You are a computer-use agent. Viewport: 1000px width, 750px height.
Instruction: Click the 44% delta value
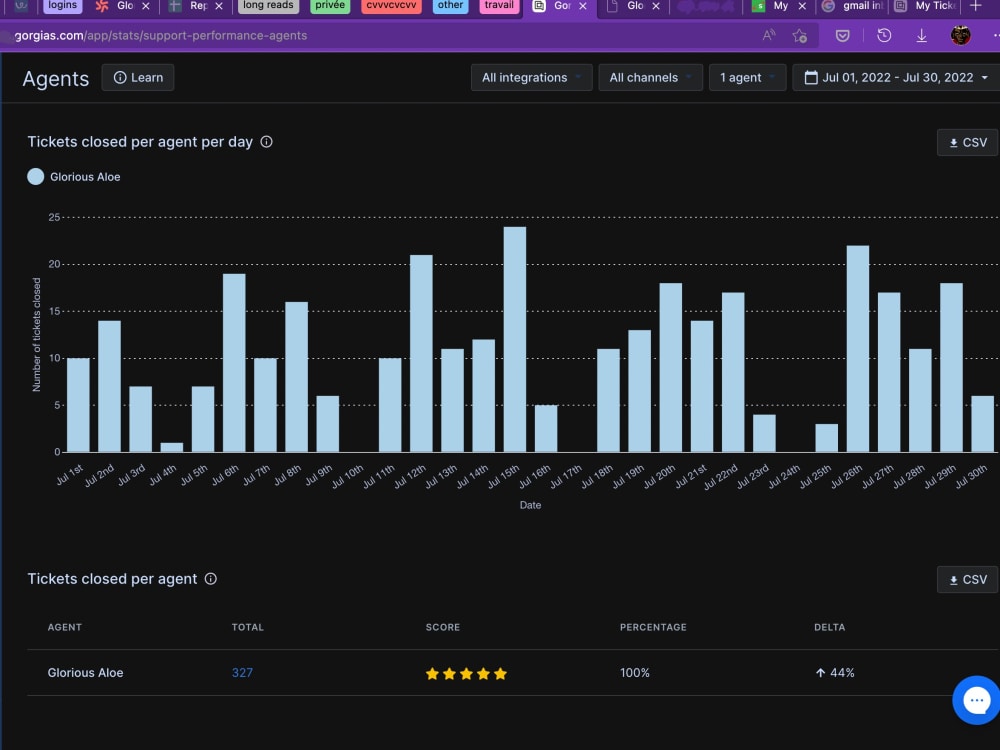pyautogui.click(x=835, y=672)
